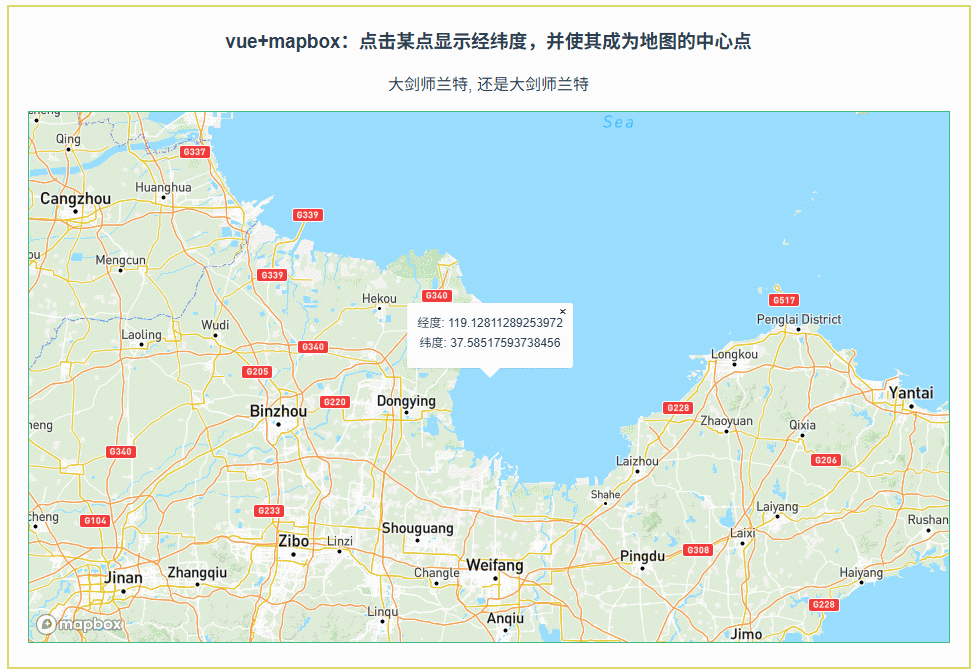Screen dimensions: 976x669
Task: Click the Shouguang label
Action: click(x=417, y=528)
